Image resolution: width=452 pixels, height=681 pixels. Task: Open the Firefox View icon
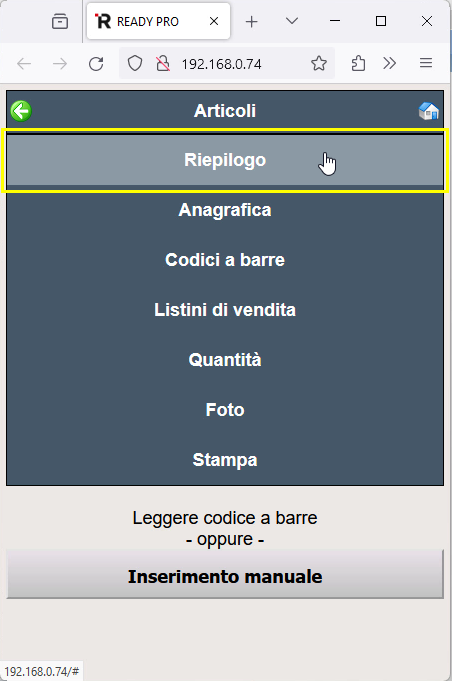click(60, 21)
